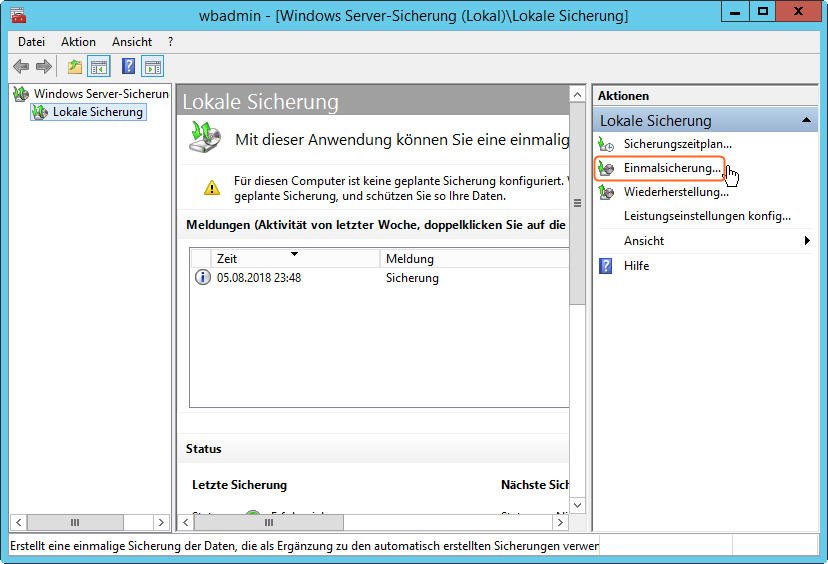Click the Sicherung message cell
This screenshot has width=828, height=564.
(412, 278)
